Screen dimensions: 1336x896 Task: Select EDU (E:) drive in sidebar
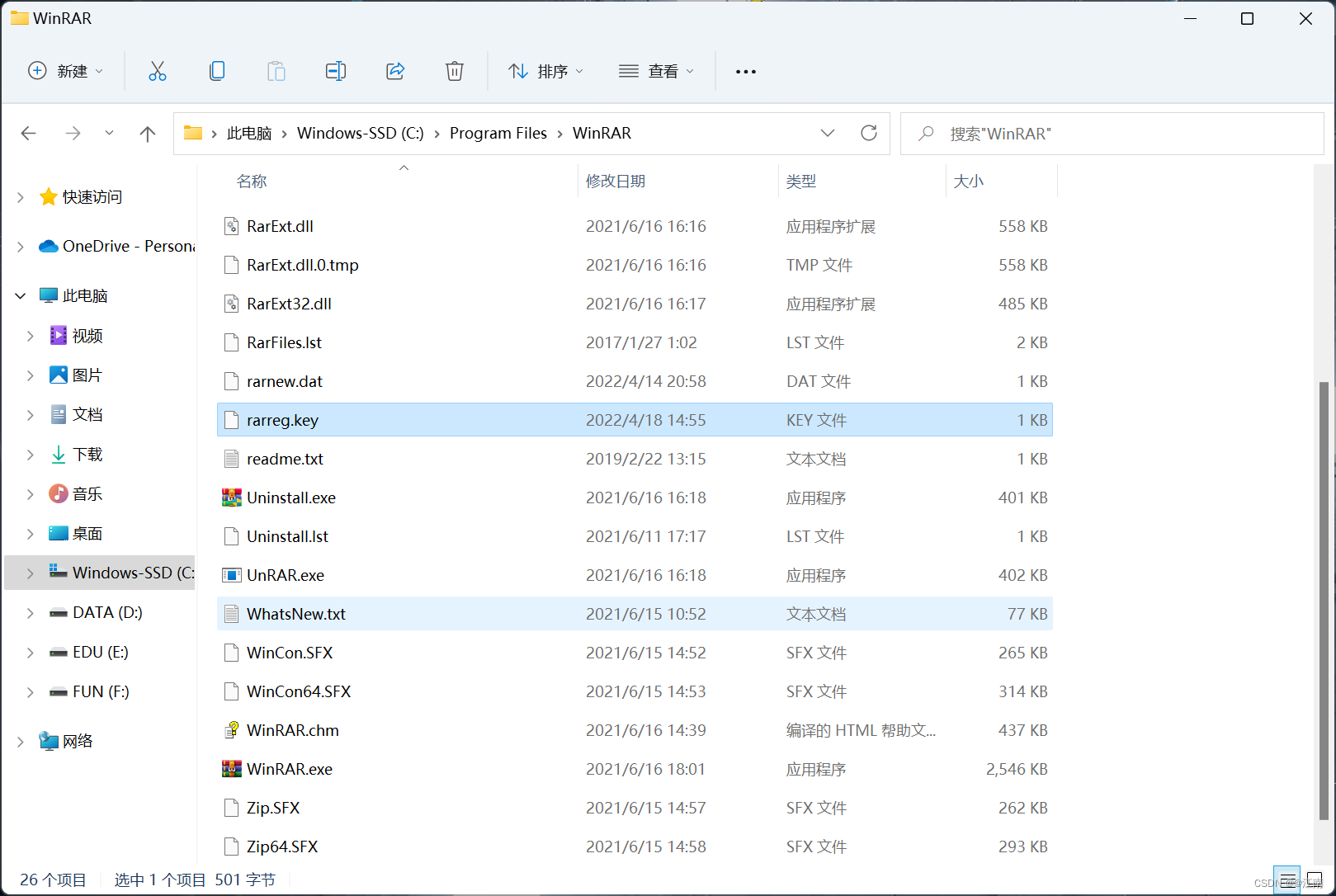click(101, 652)
